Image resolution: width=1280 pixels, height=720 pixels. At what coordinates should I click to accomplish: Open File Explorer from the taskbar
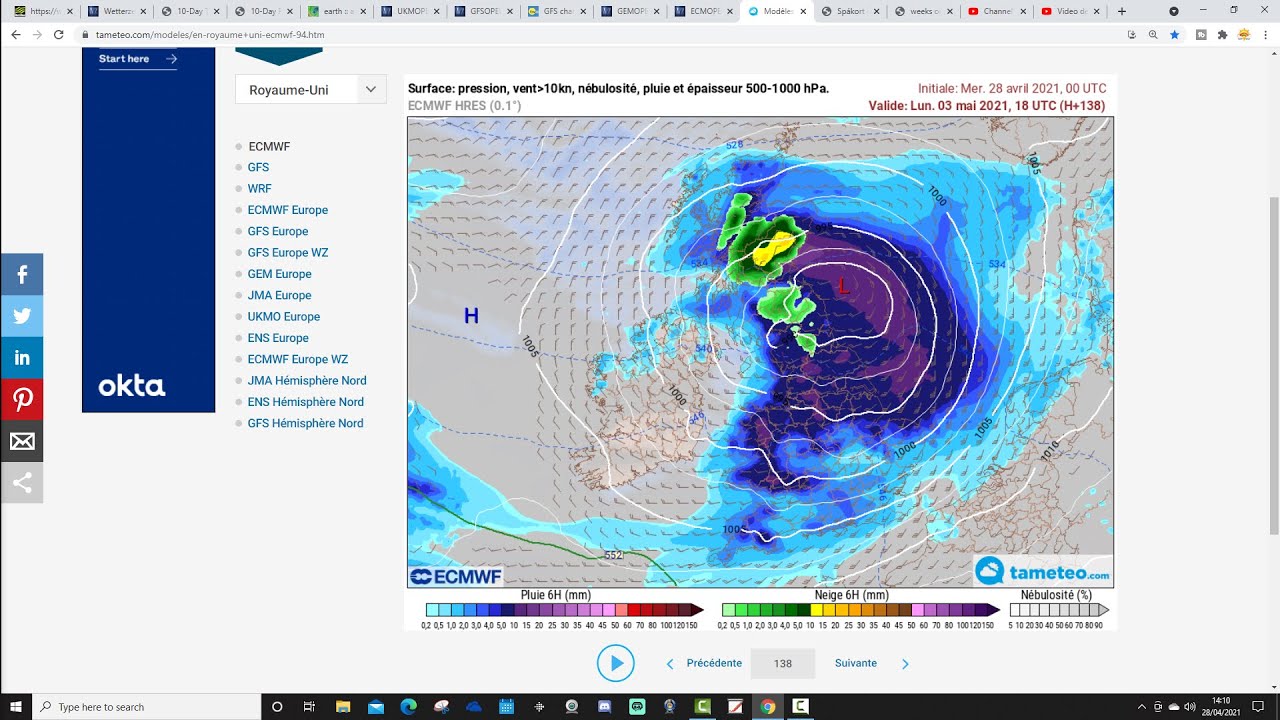(x=343, y=707)
